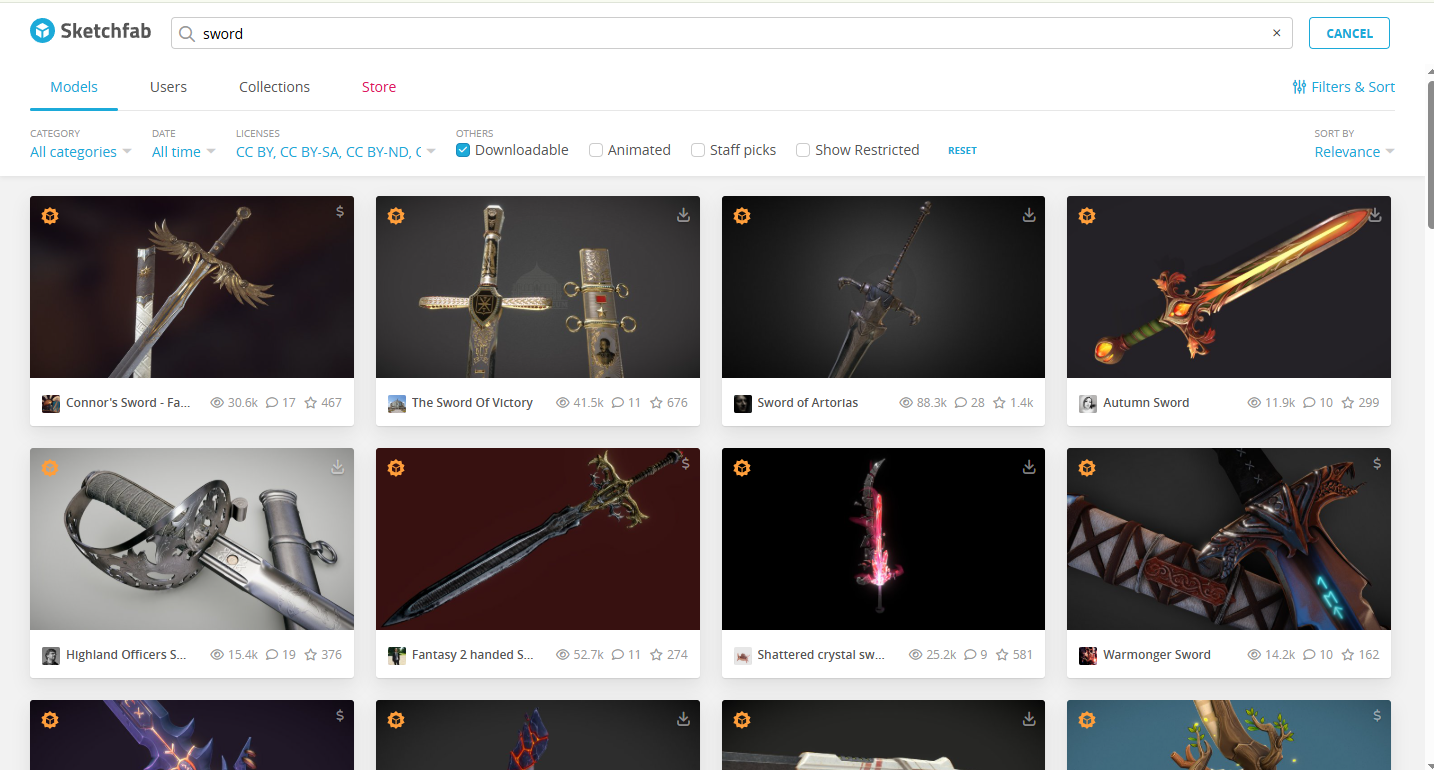Open the Sketchfab home logo
This screenshot has width=1434, height=770.
click(x=90, y=31)
